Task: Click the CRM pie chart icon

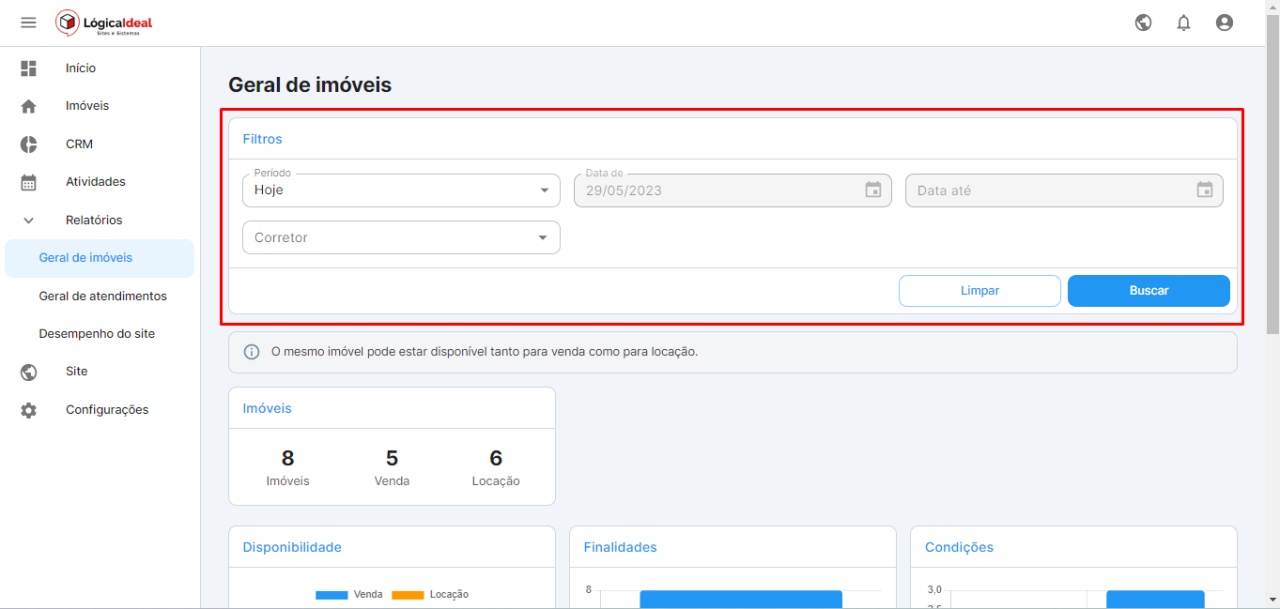Action: 29,144
